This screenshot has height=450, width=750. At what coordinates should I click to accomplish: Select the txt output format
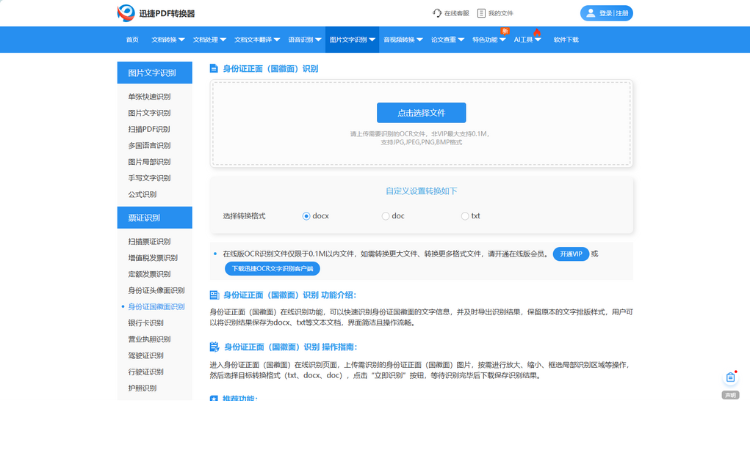pyautogui.click(x=465, y=216)
